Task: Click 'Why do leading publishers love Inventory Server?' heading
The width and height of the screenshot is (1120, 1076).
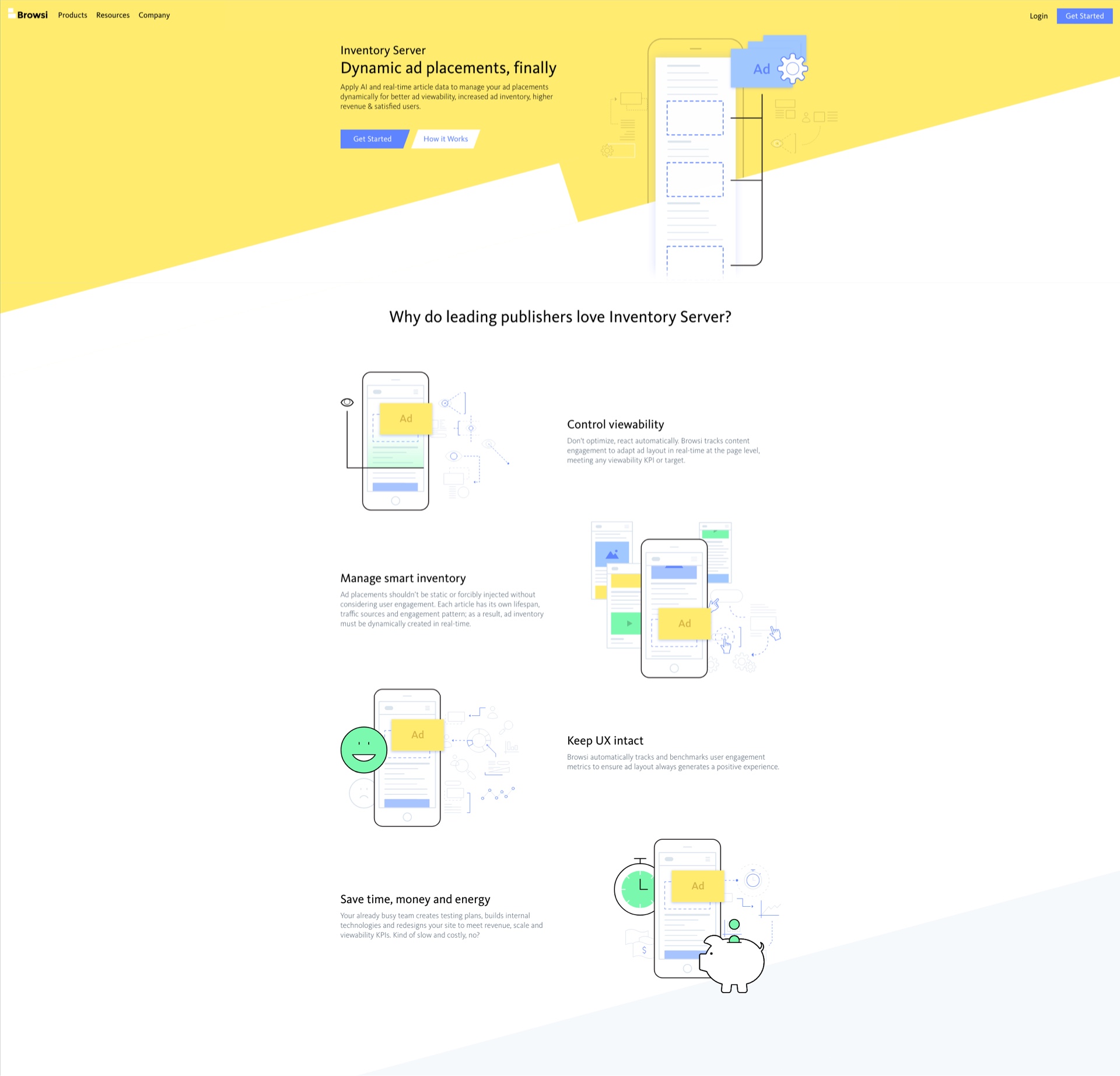Action: coord(560,317)
